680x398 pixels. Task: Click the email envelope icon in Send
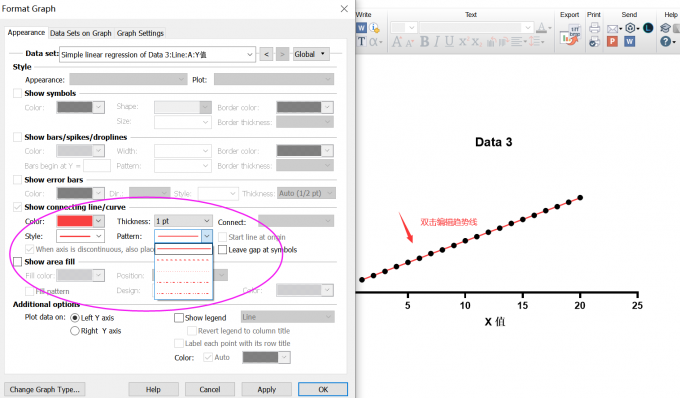(x=612, y=29)
